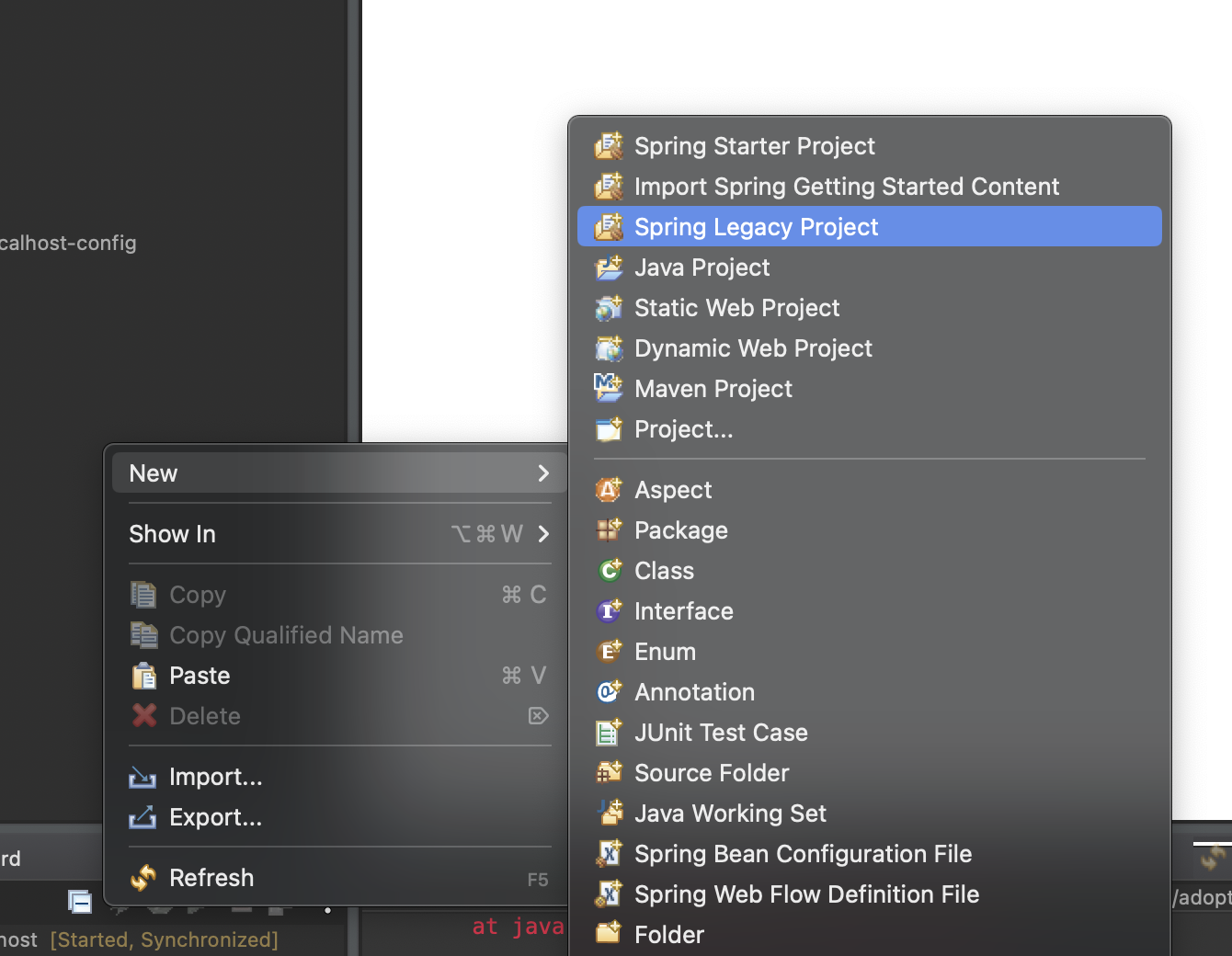
Task: Click the Spring Bean Configuration File icon
Action: 609,854
